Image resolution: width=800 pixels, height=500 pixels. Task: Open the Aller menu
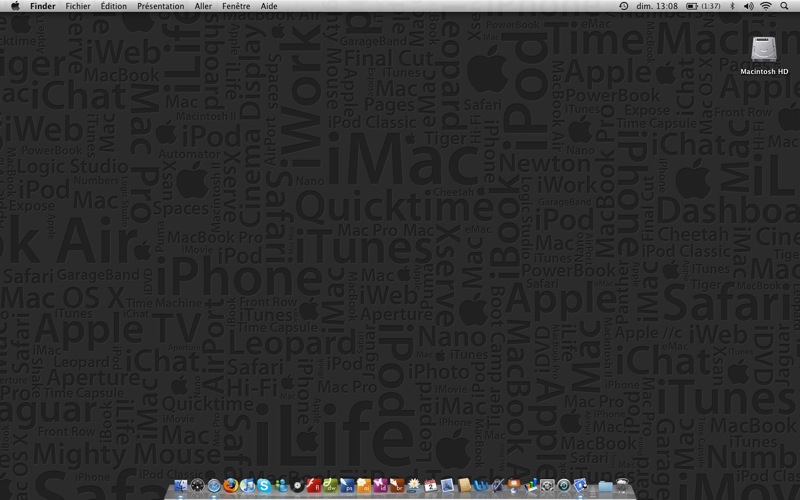(x=203, y=6)
